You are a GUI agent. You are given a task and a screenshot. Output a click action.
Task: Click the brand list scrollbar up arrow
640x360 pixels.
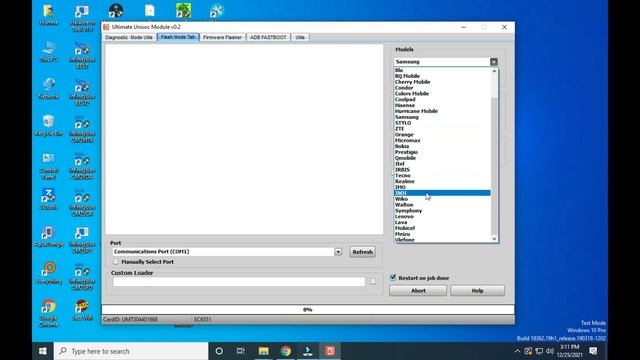point(494,71)
